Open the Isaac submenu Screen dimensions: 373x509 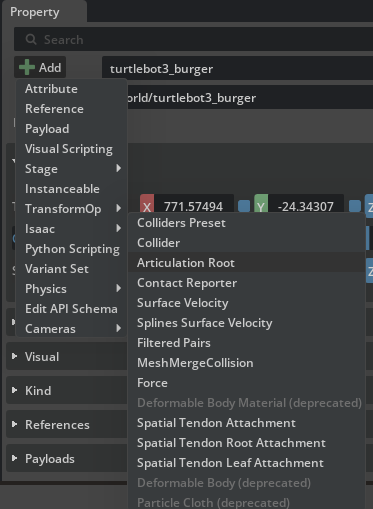(x=72, y=229)
